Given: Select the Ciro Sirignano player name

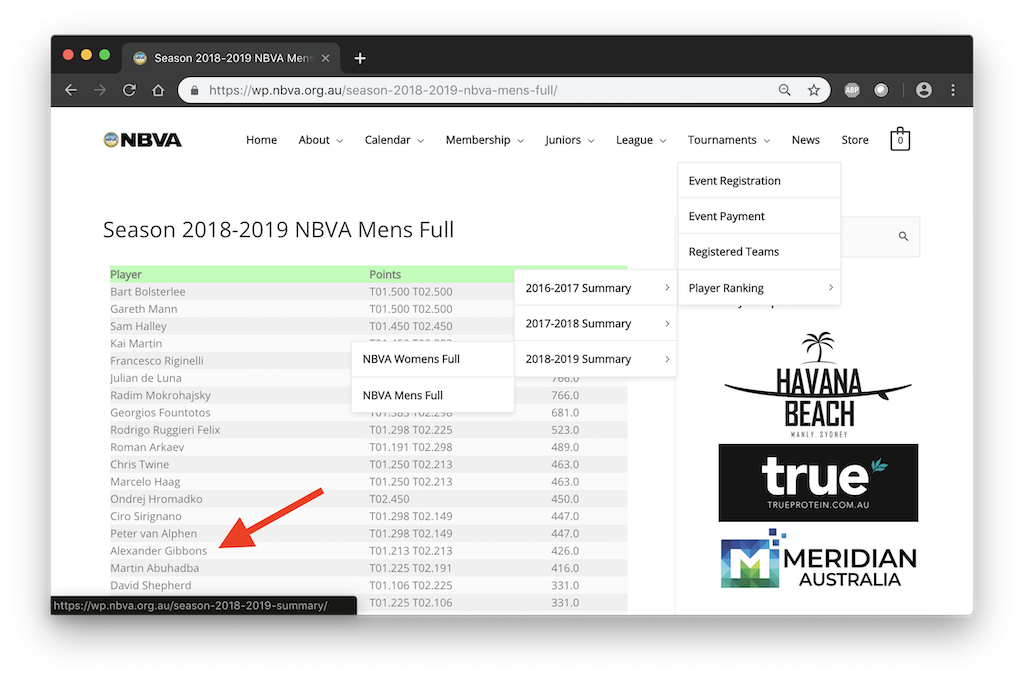Looking at the screenshot, I should click(x=146, y=516).
